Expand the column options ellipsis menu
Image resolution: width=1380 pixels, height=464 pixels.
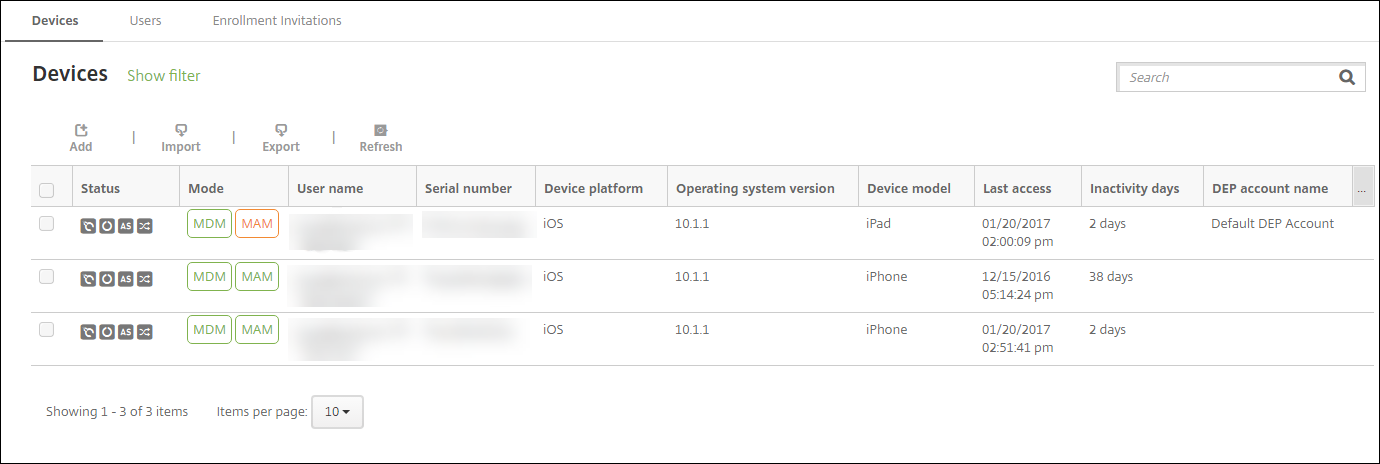point(1361,189)
